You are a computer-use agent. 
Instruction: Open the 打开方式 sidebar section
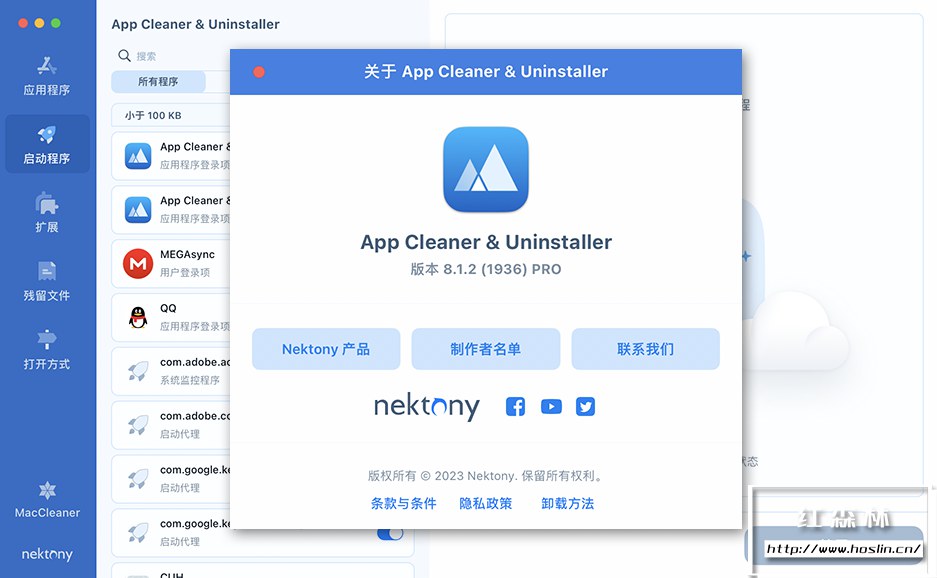(x=47, y=350)
